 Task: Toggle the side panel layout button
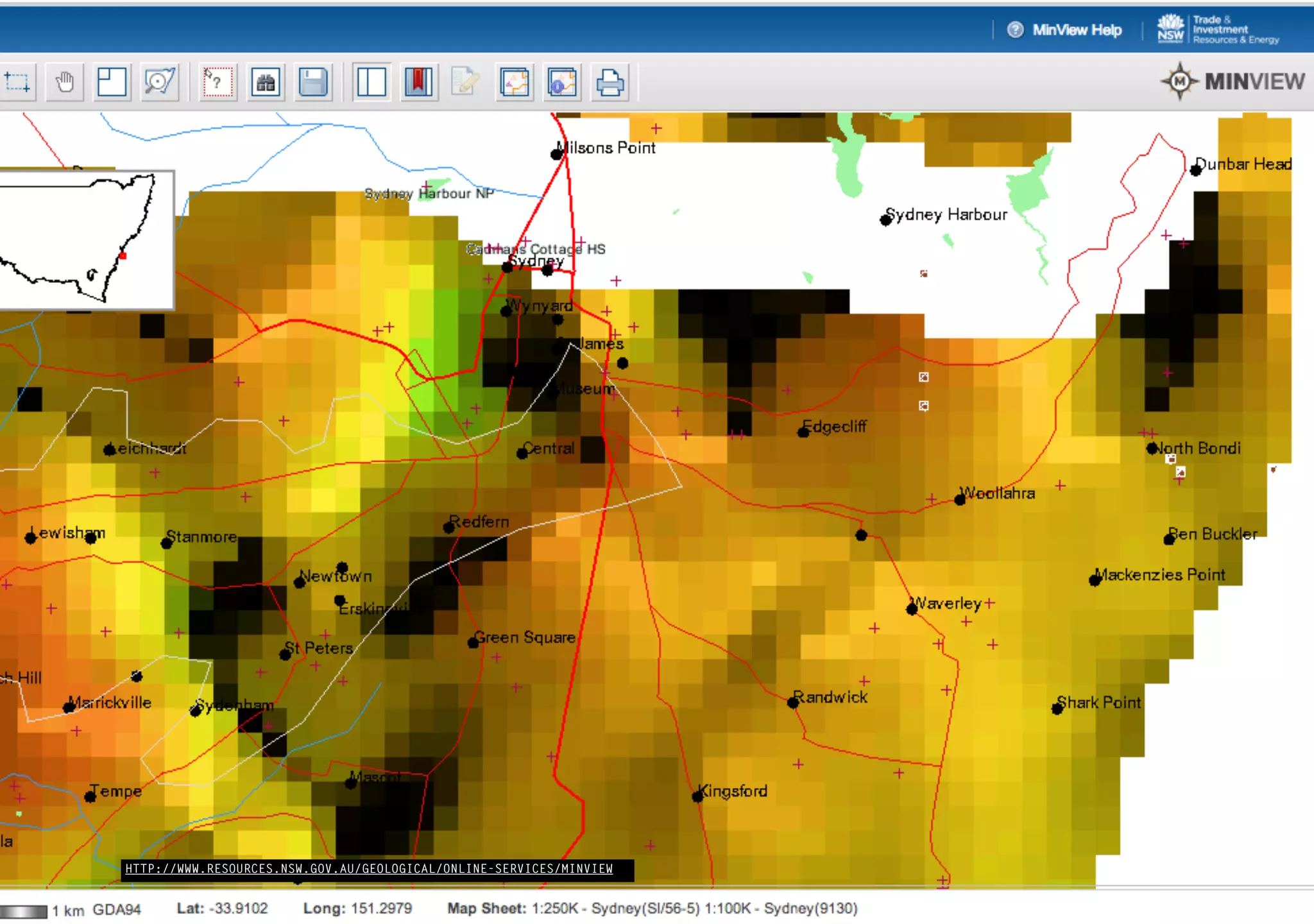371,82
